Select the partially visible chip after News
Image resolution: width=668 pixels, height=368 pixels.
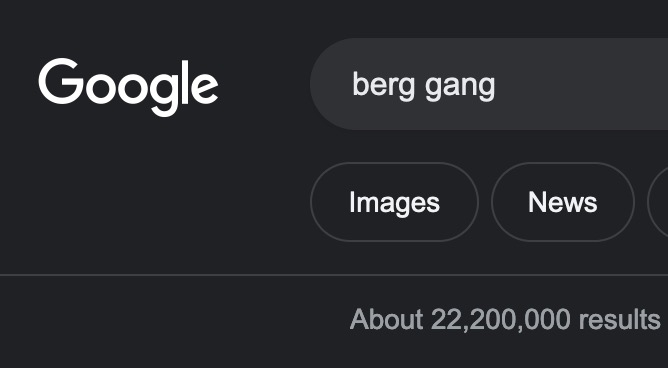pyautogui.click(x=658, y=202)
